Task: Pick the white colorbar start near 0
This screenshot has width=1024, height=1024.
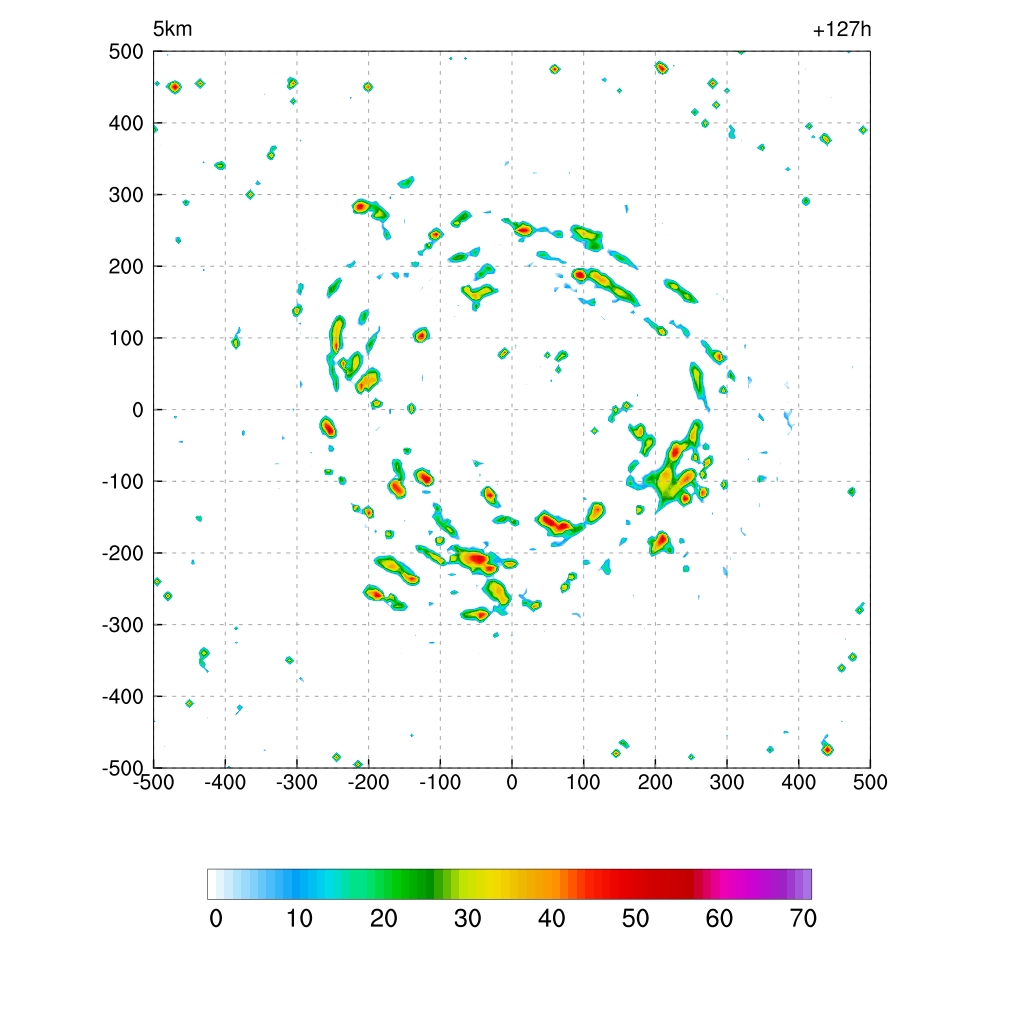Action: tap(213, 884)
